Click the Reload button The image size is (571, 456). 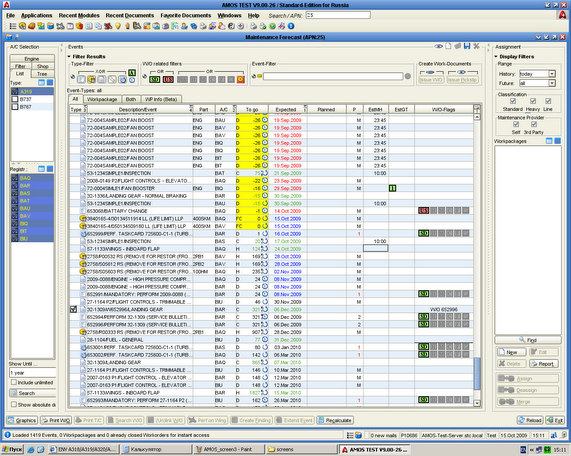[530, 420]
